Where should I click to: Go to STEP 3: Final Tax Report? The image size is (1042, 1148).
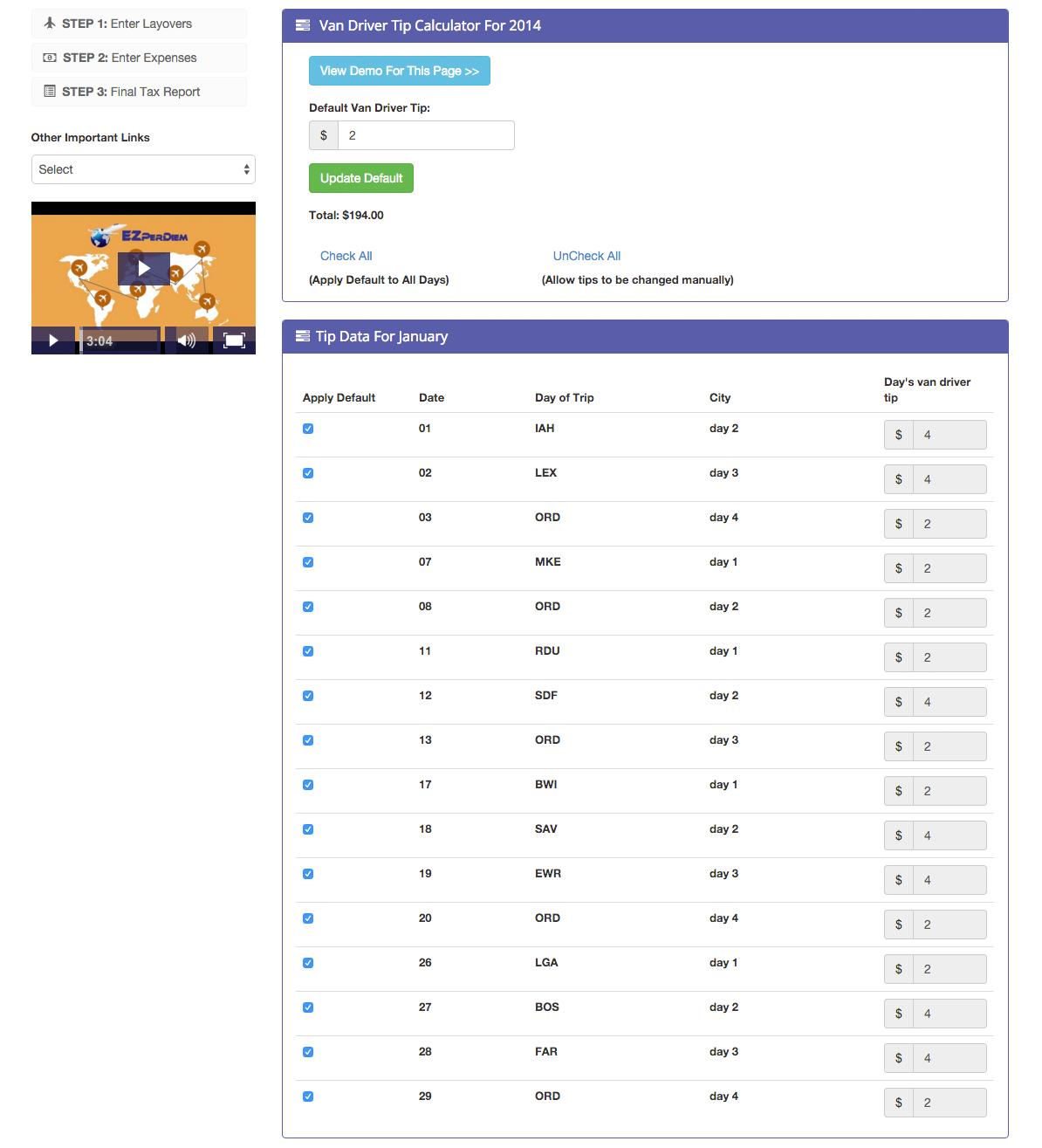130,92
